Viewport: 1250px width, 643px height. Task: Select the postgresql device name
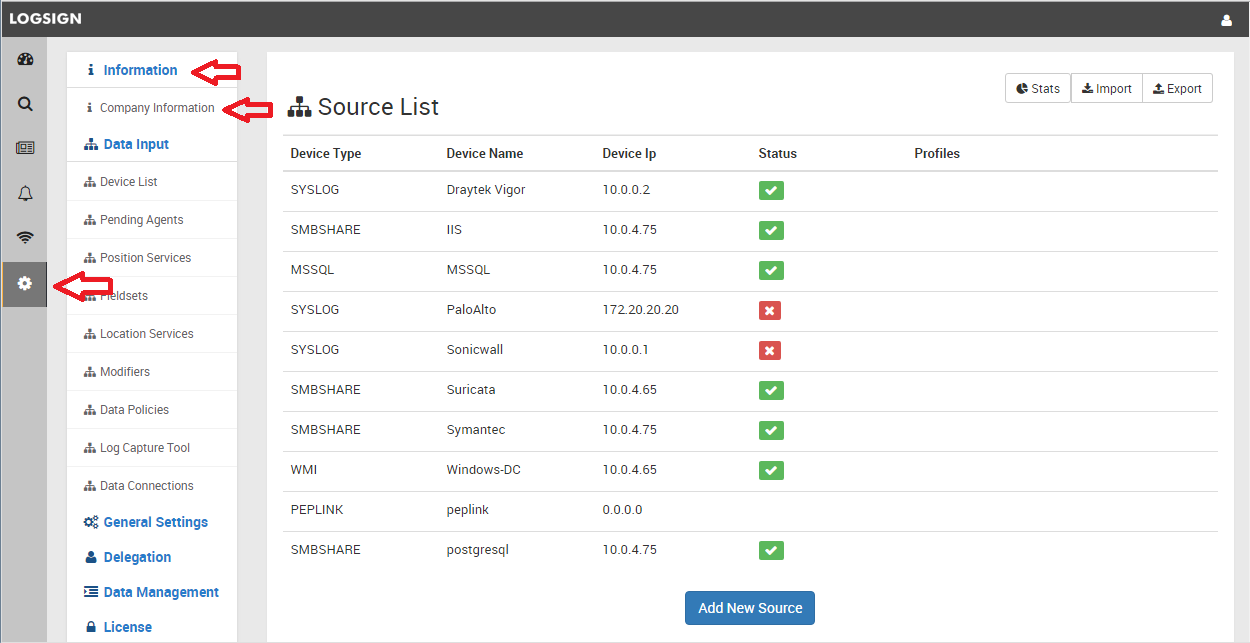pyautogui.click(x=477, y=550)
